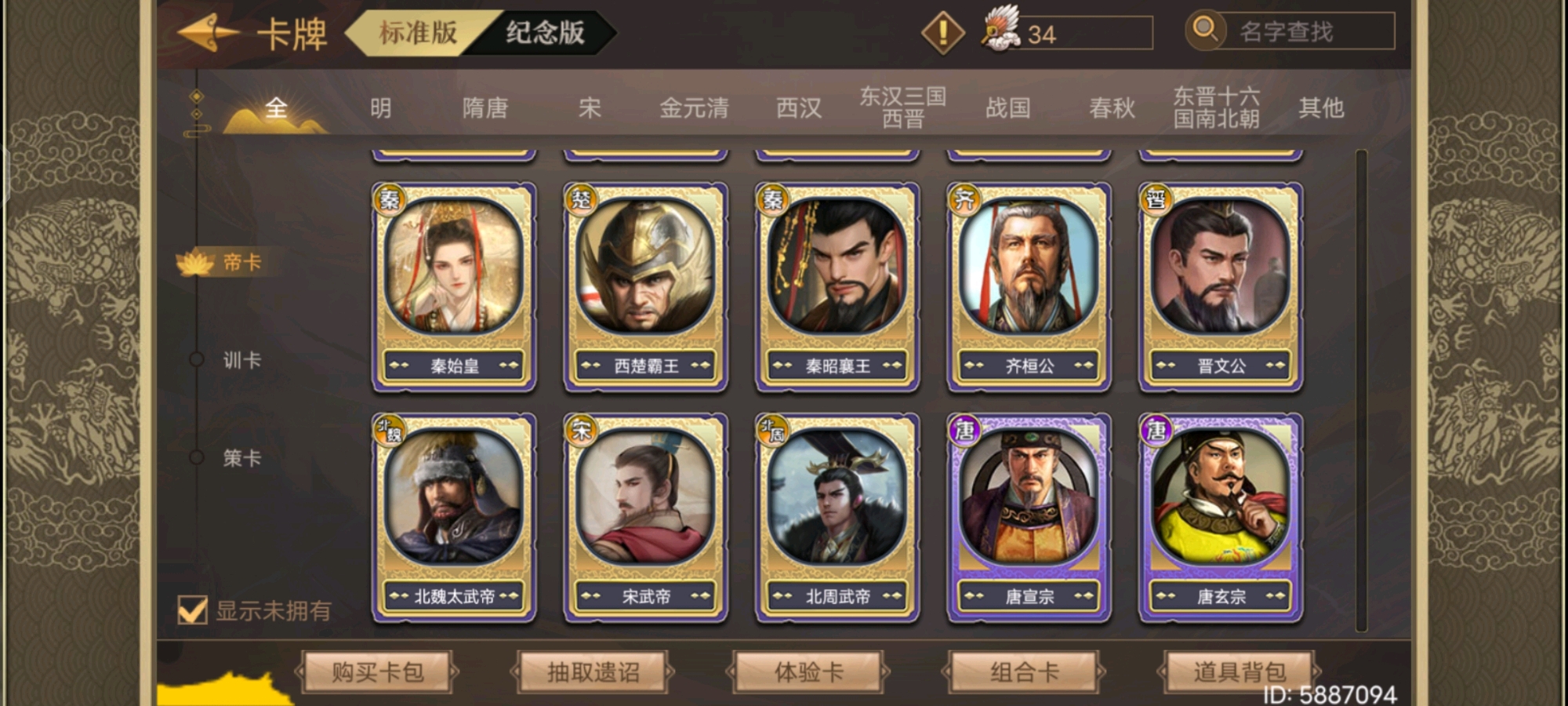Click the 名字查找 search field
This screenshot has height=706, width=1568.
tap(1306, 31)
